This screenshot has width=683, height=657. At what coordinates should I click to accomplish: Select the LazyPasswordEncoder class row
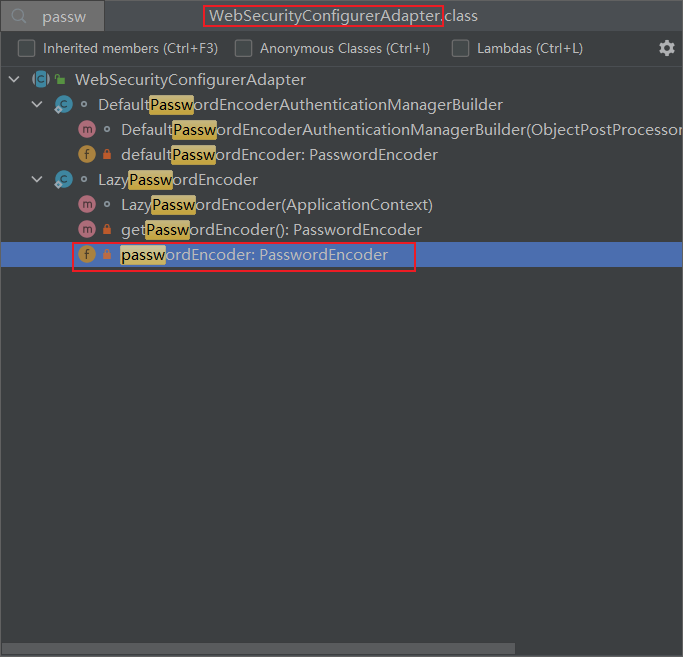coord(342,179)
